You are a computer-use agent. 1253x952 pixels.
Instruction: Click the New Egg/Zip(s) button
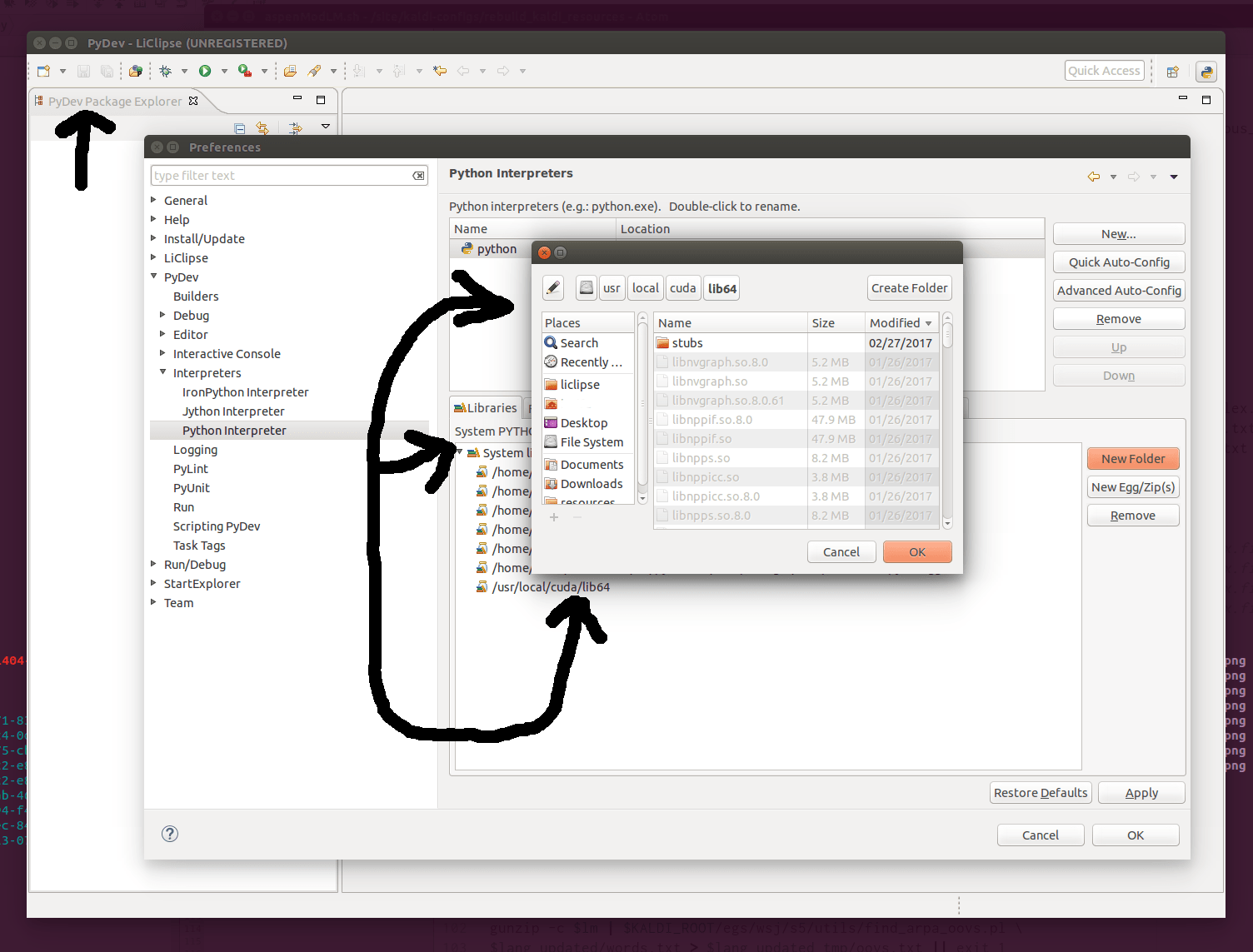1133,487
